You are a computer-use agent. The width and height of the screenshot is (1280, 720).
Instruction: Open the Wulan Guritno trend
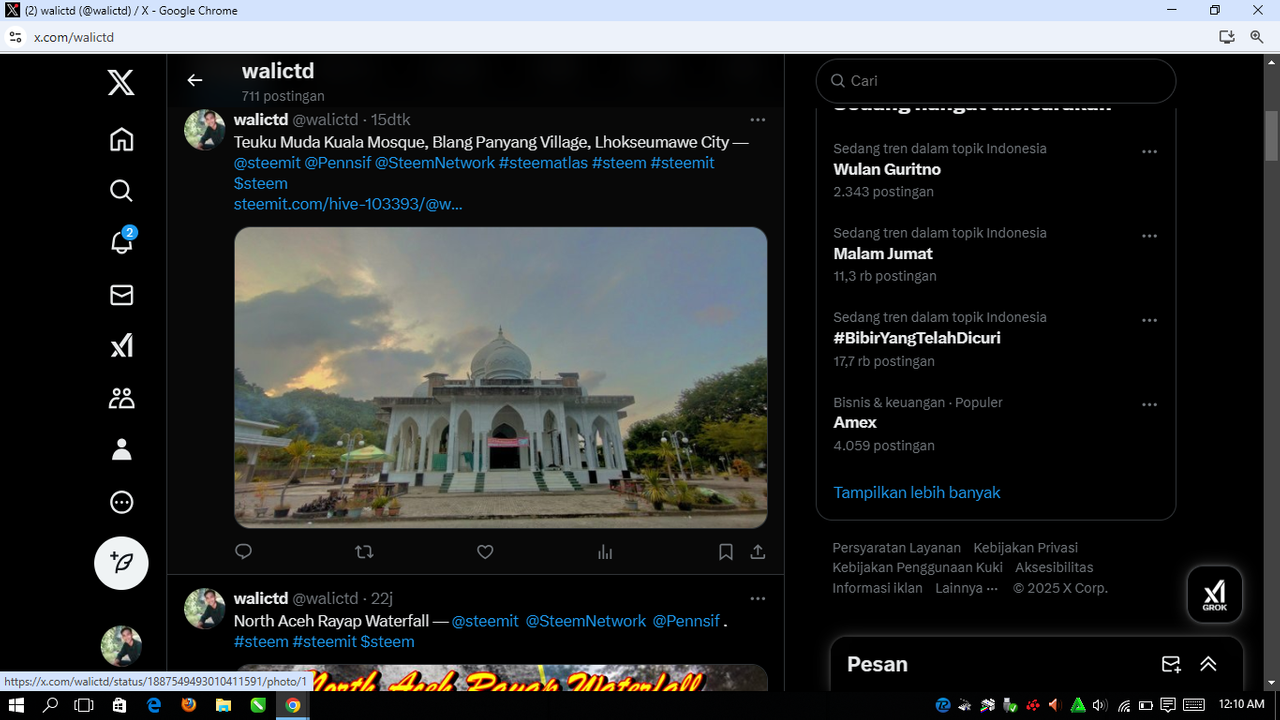pyautogui.click(x=887, y=170)
